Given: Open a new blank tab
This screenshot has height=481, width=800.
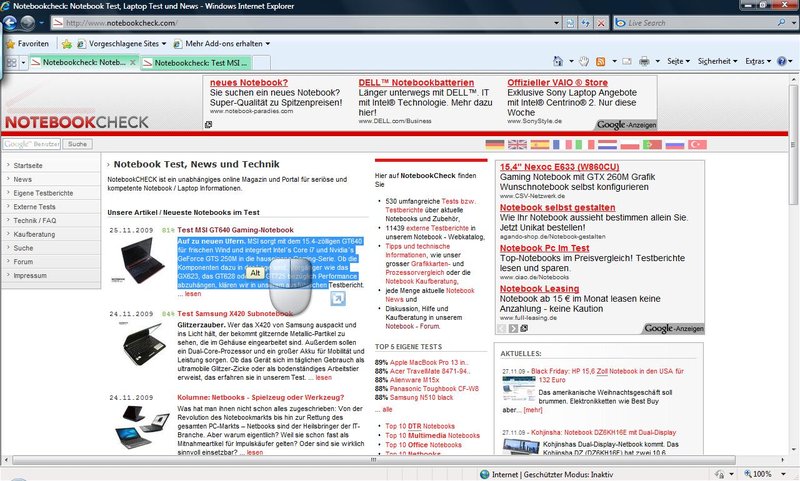Looking at the screenshot, I should pos(261,63).
